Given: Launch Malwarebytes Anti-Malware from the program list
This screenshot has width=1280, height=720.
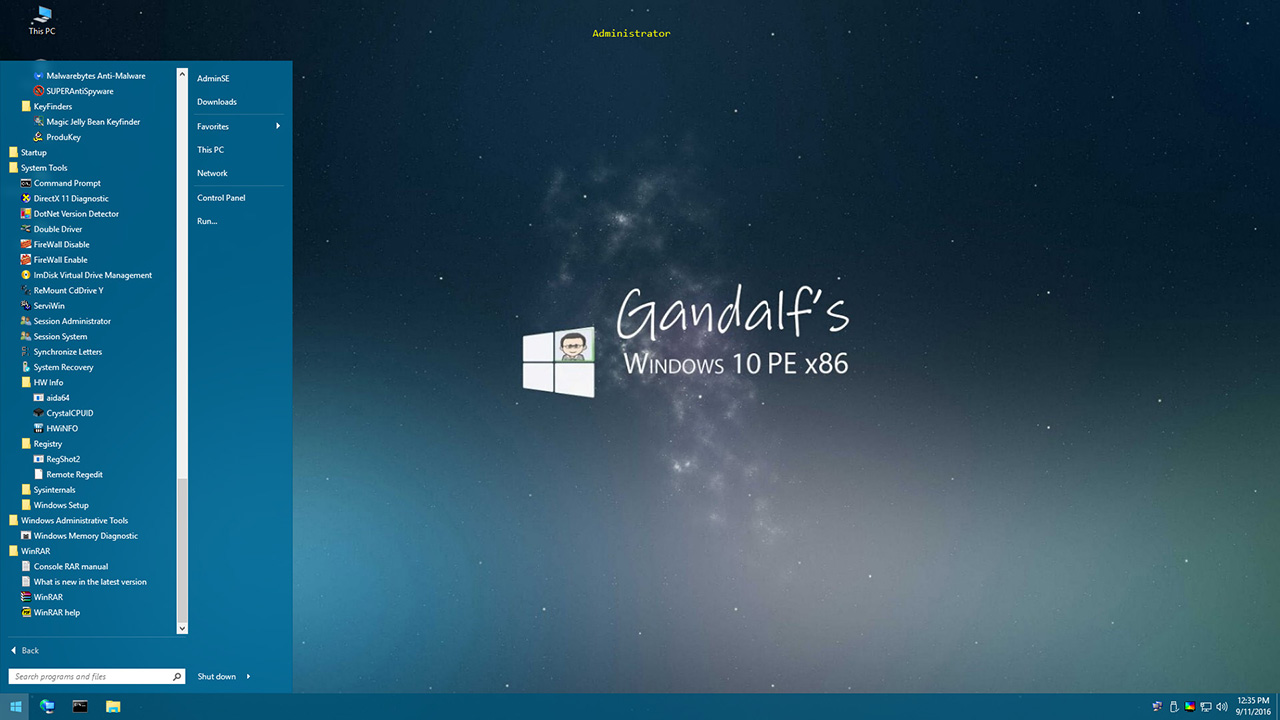Looking at the screenshot, I should point(89,76).
